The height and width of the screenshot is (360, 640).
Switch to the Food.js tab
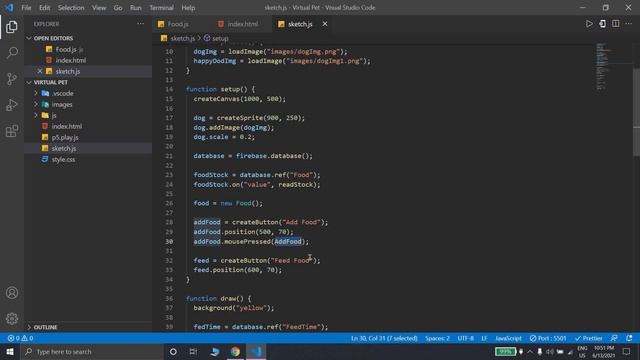click(178, 24)
